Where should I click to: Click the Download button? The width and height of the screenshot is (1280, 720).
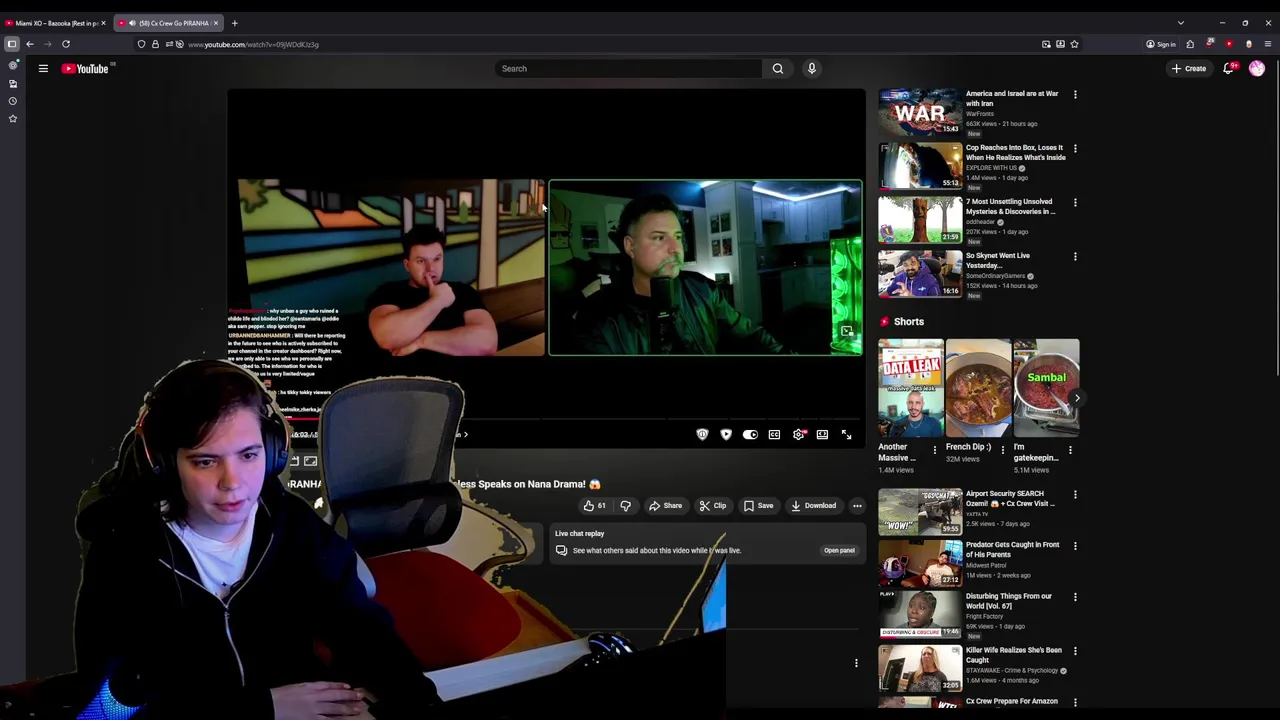(813, 506)
